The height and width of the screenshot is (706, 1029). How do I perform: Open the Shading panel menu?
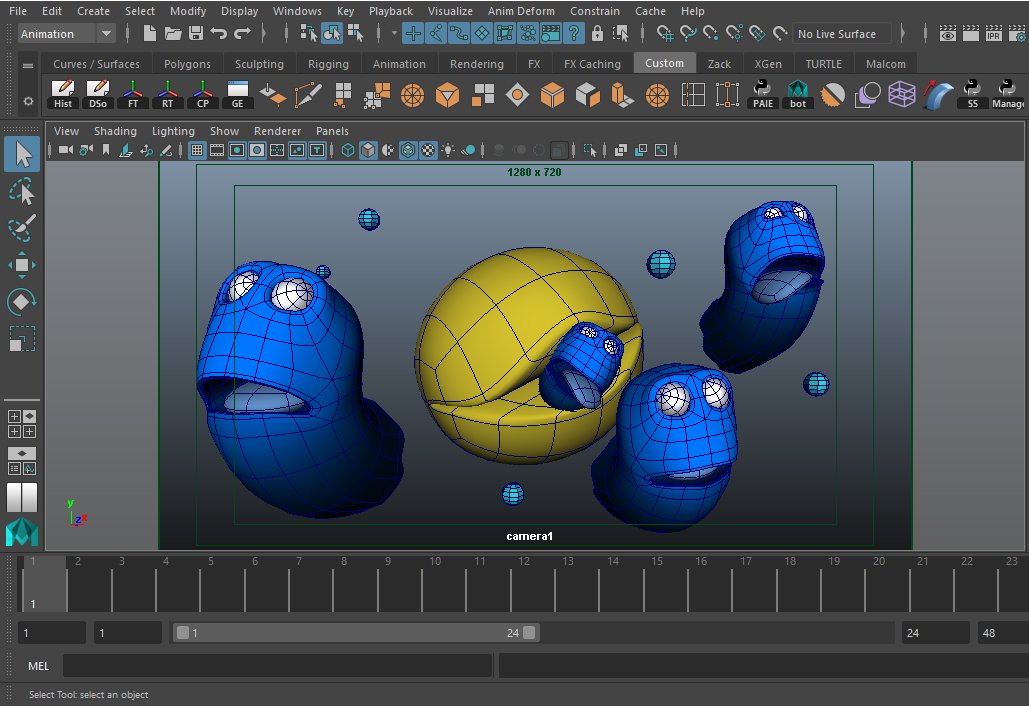[115, 131]
